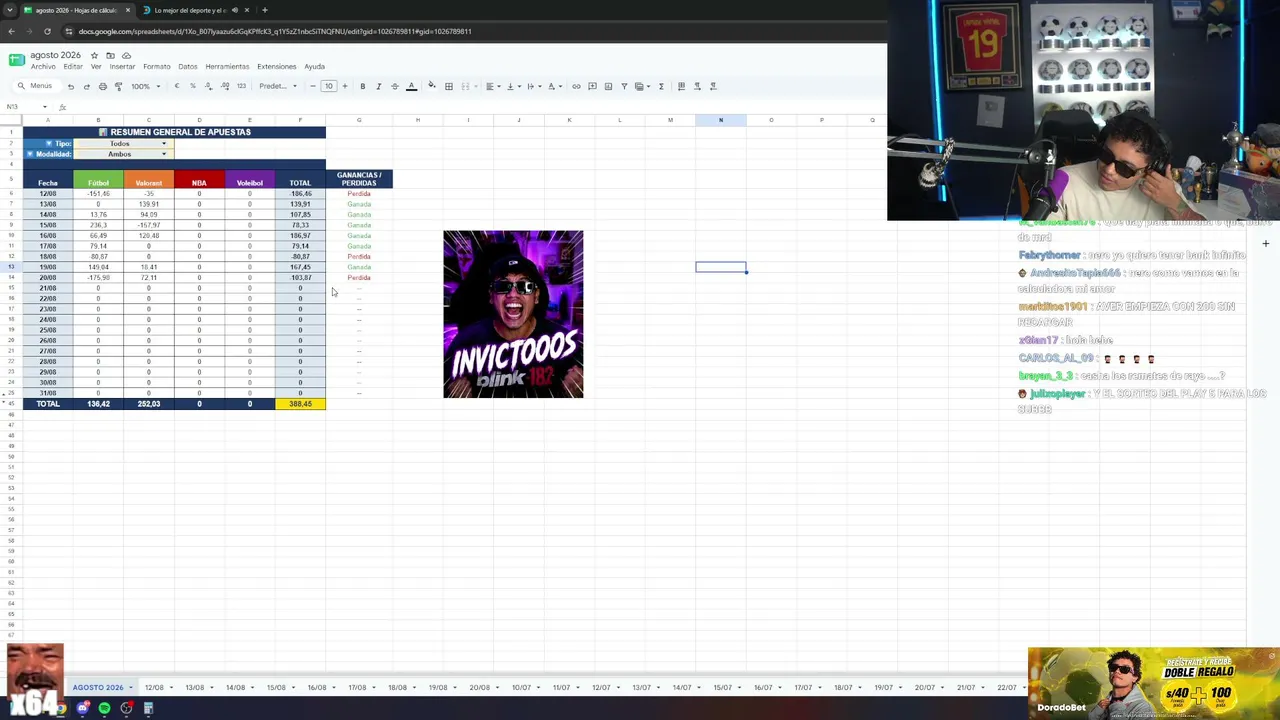Toggle bold formatting
1280x720 pixels.
pos(362,86)
